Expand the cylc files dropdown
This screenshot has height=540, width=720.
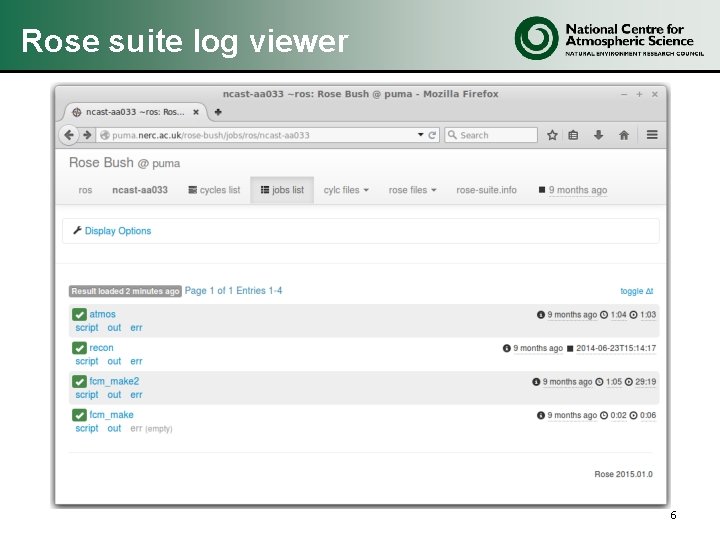pyautogui.click(x=346, y=190)
